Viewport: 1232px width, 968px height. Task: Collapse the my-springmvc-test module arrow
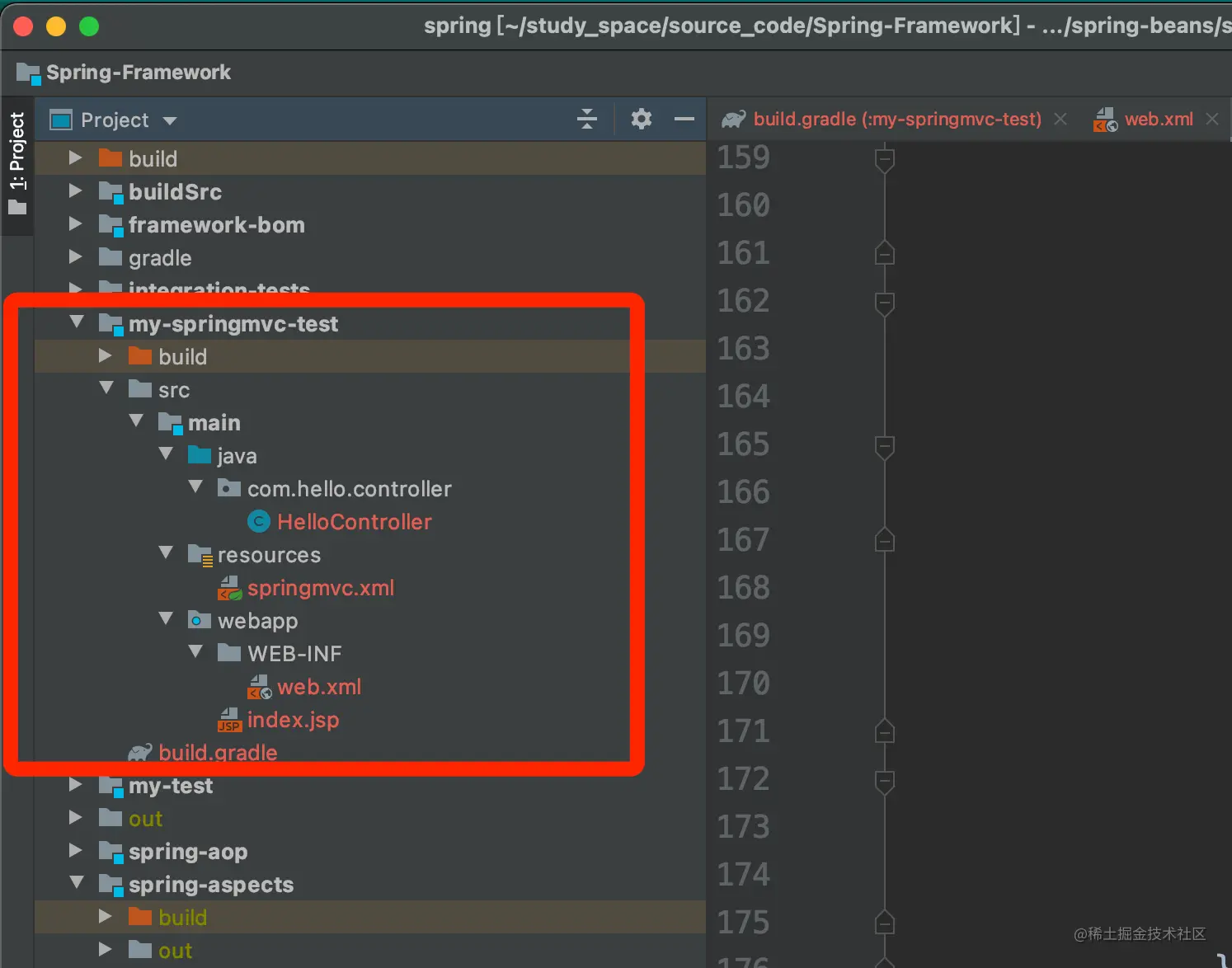pyautogui.click(x=77, y=322)
